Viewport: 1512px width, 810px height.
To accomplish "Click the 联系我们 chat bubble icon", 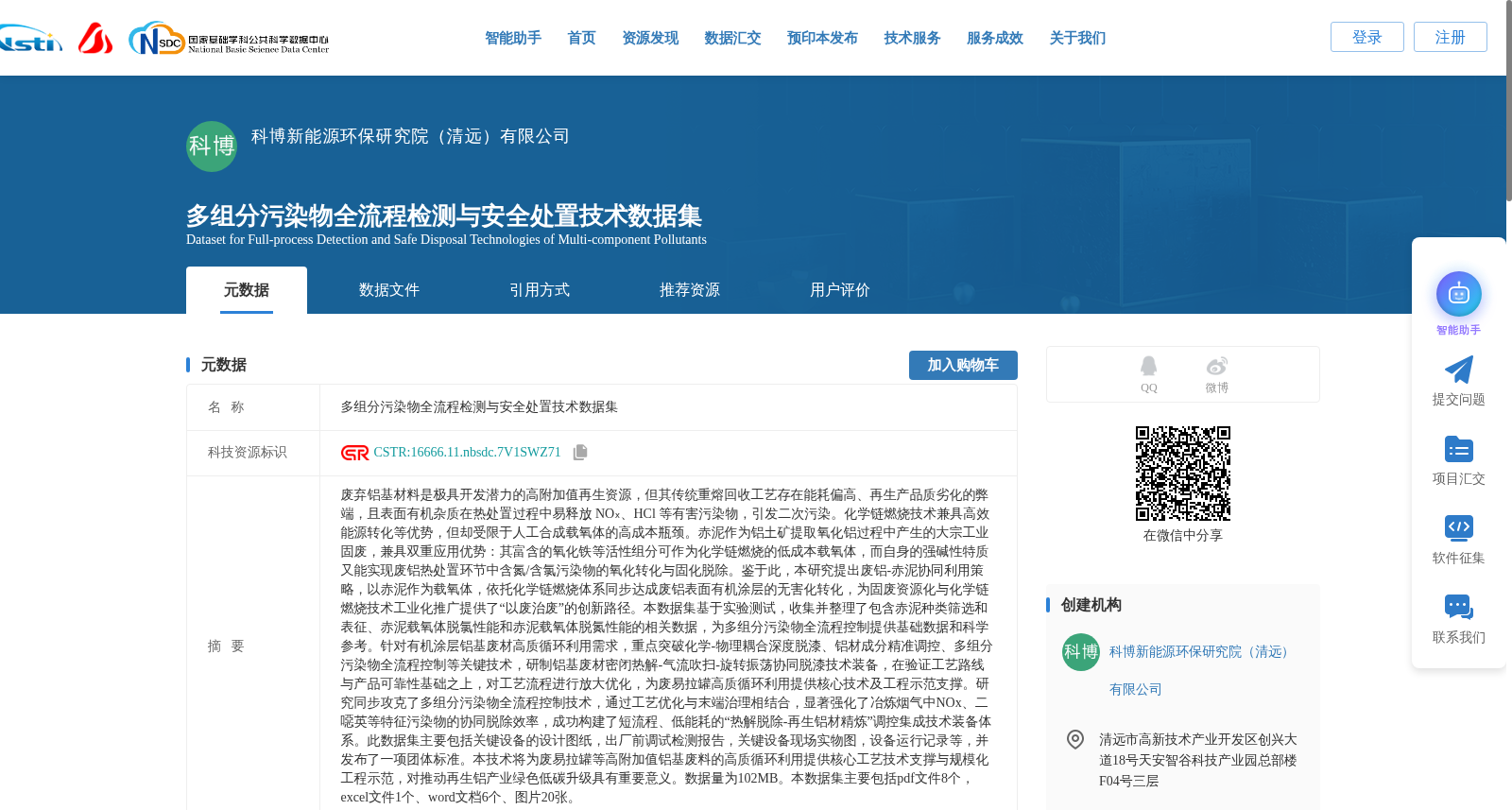I will [1459, 607].
